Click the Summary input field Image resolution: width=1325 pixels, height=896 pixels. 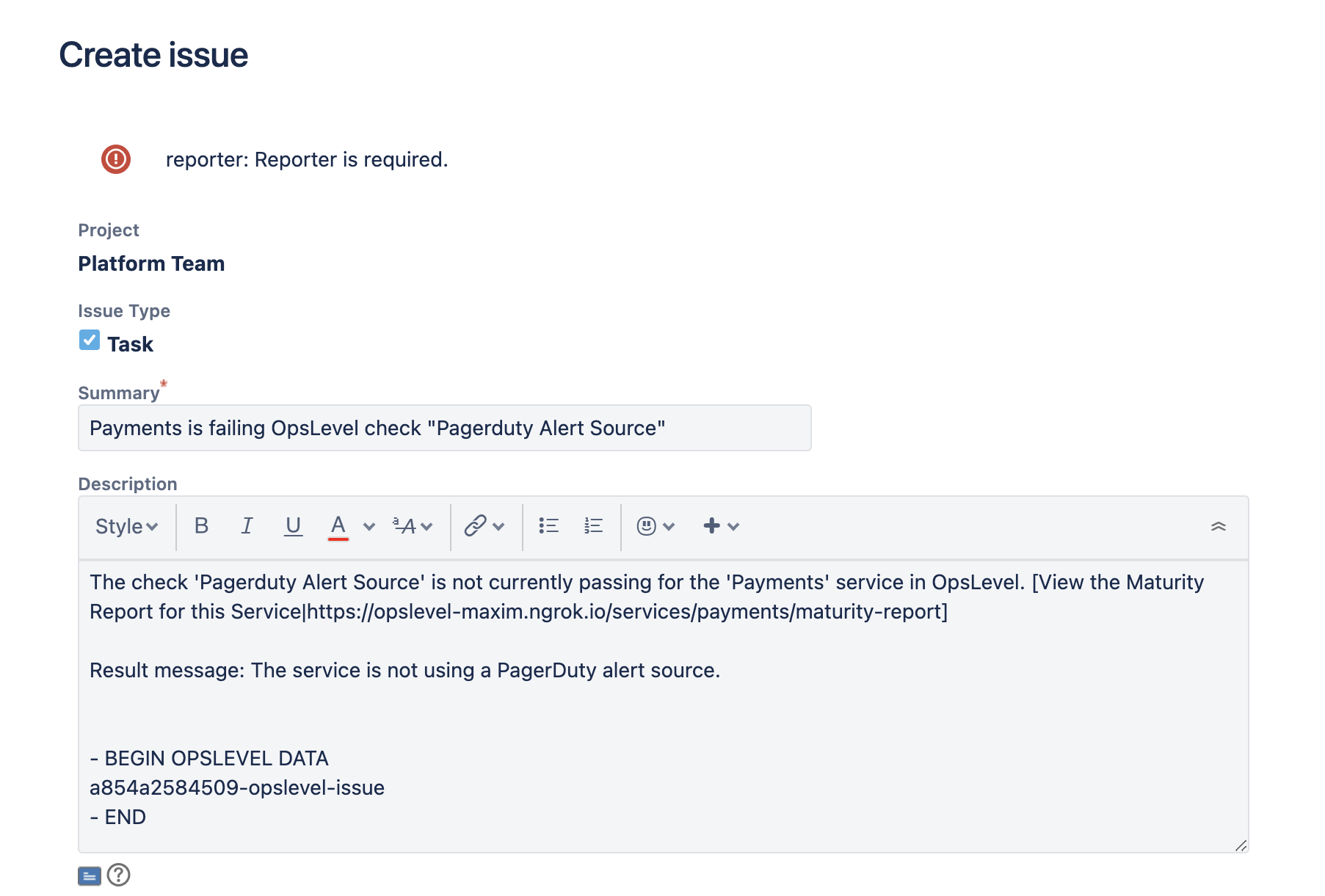pos(445,428)
